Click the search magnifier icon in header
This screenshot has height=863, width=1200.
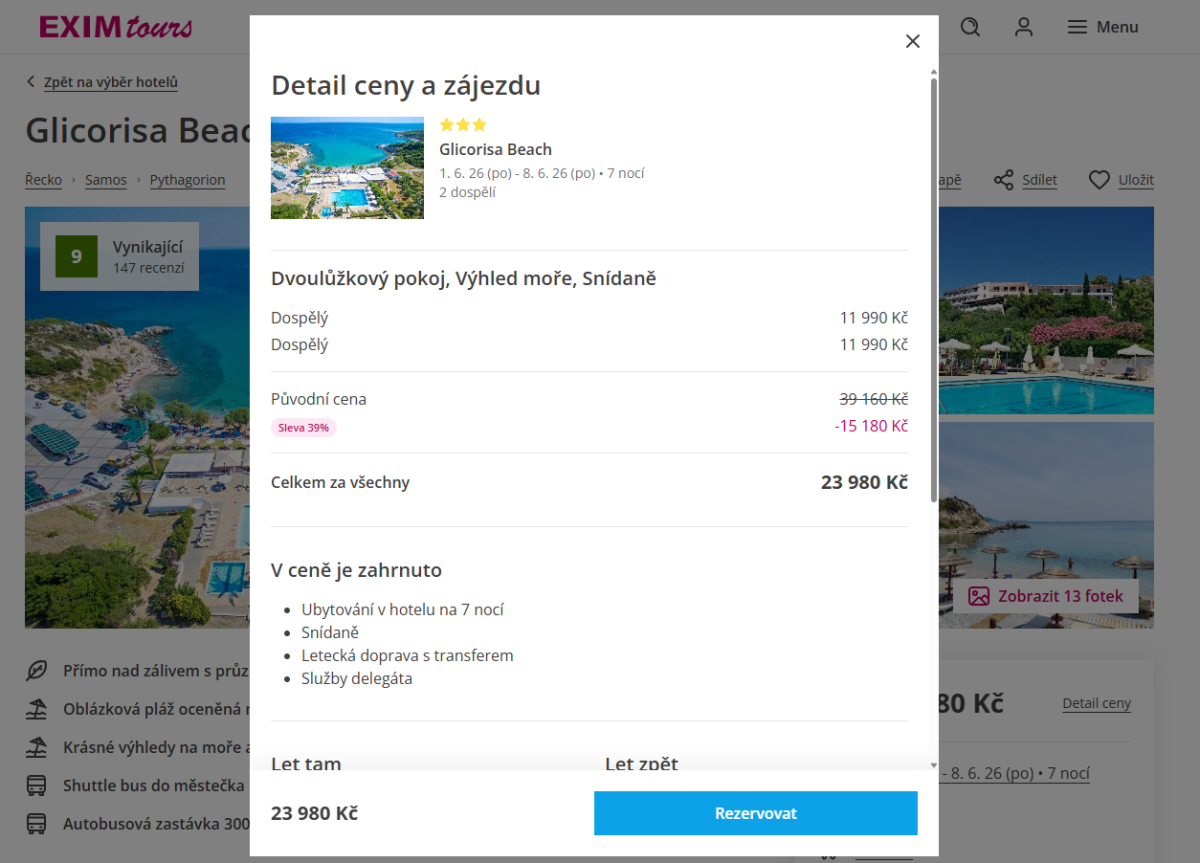point(970,27)
